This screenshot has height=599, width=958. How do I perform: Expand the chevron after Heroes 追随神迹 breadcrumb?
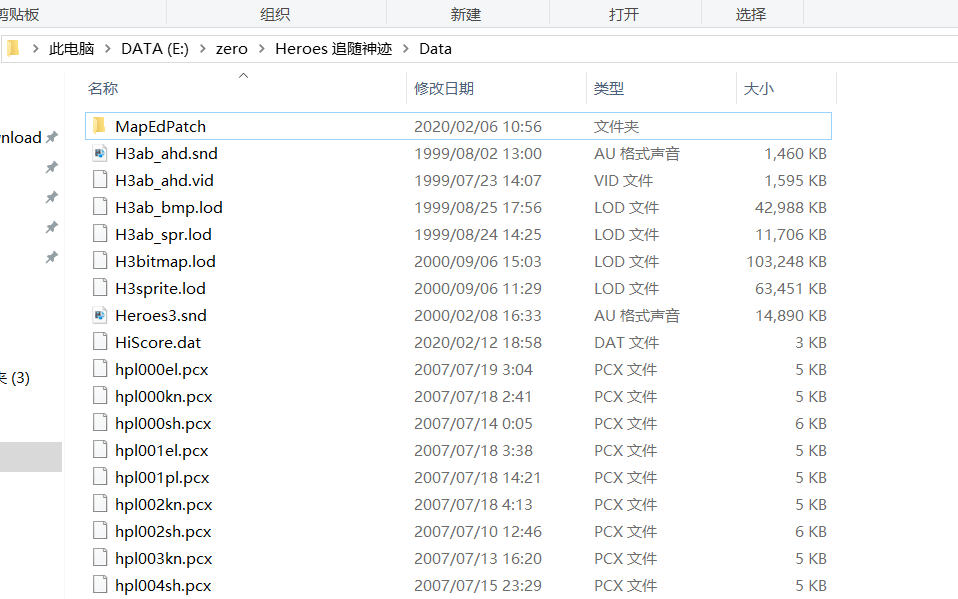pyautogui.click(x=406, y=49)
